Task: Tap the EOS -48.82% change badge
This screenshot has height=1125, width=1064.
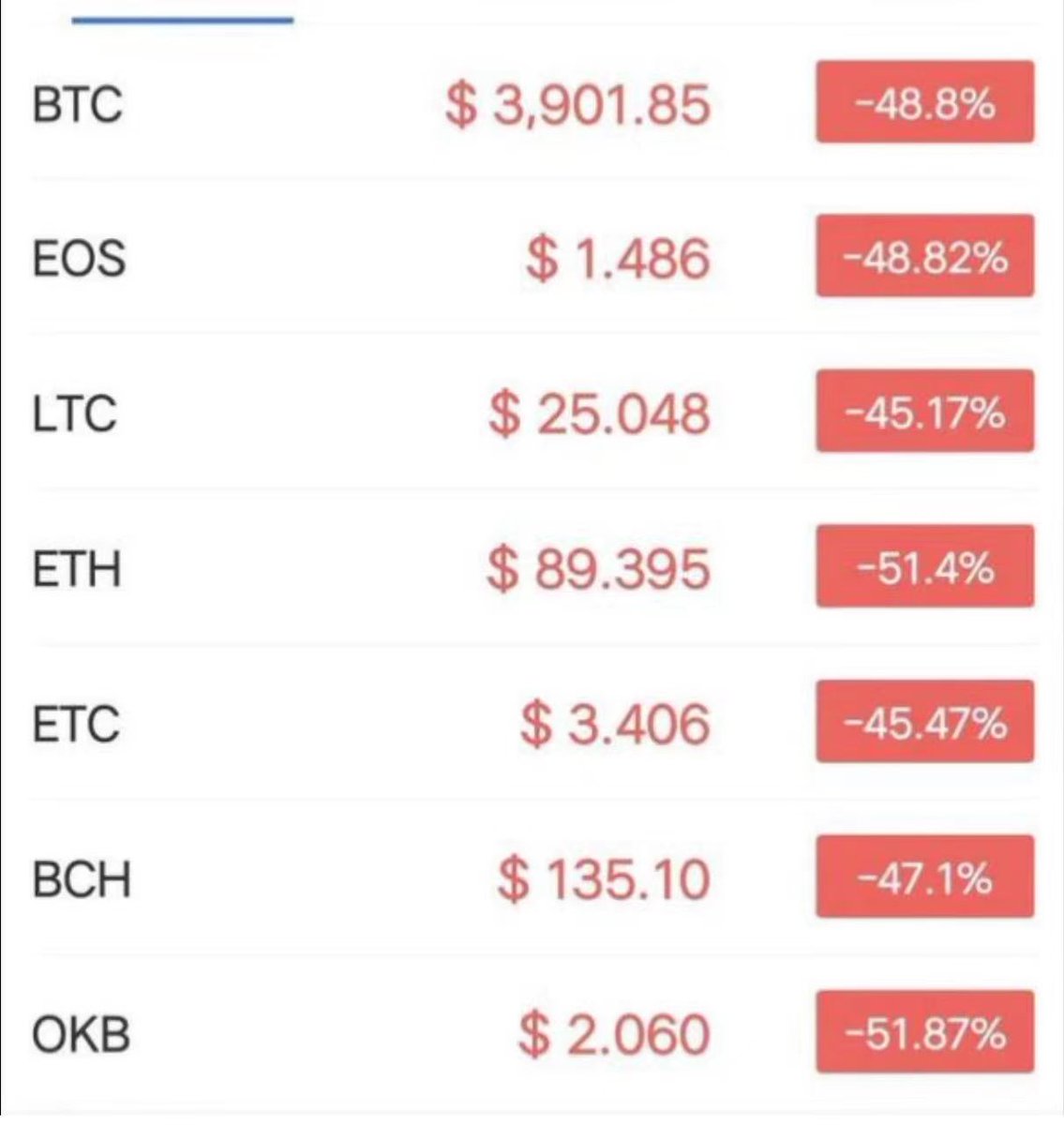Action: point(924,256)
